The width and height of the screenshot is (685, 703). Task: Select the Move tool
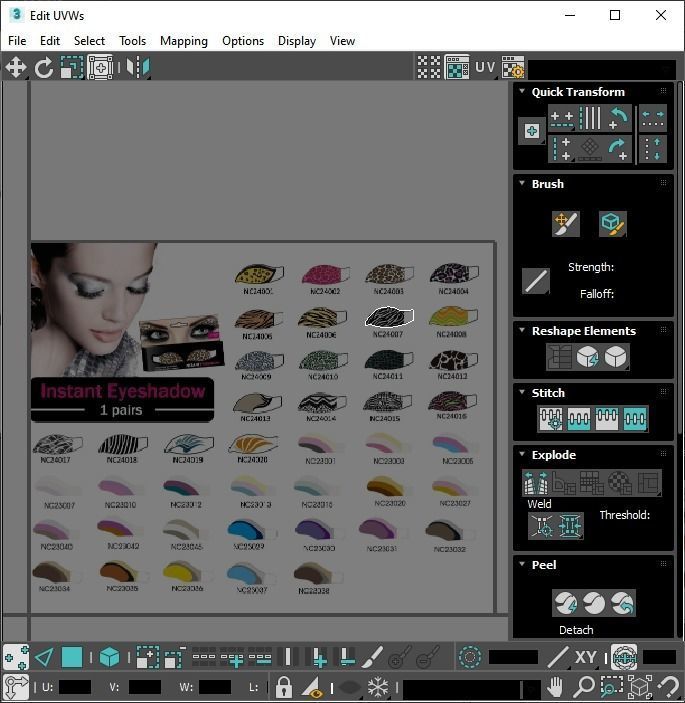pyautogui.click(x=16, y=68)
